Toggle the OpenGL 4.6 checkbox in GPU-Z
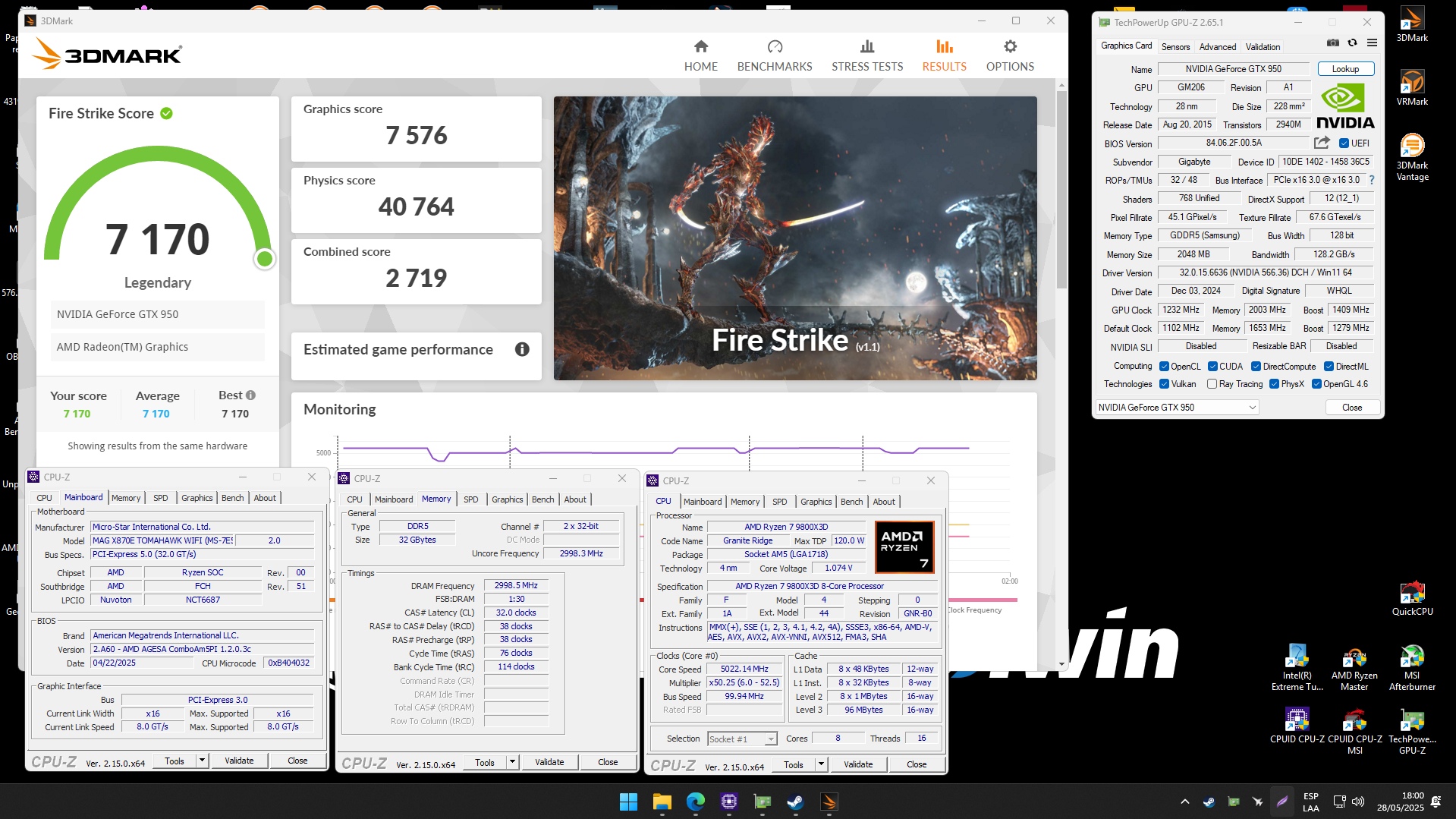Viewport: 1456px width, 819px height. [1316, 384]
